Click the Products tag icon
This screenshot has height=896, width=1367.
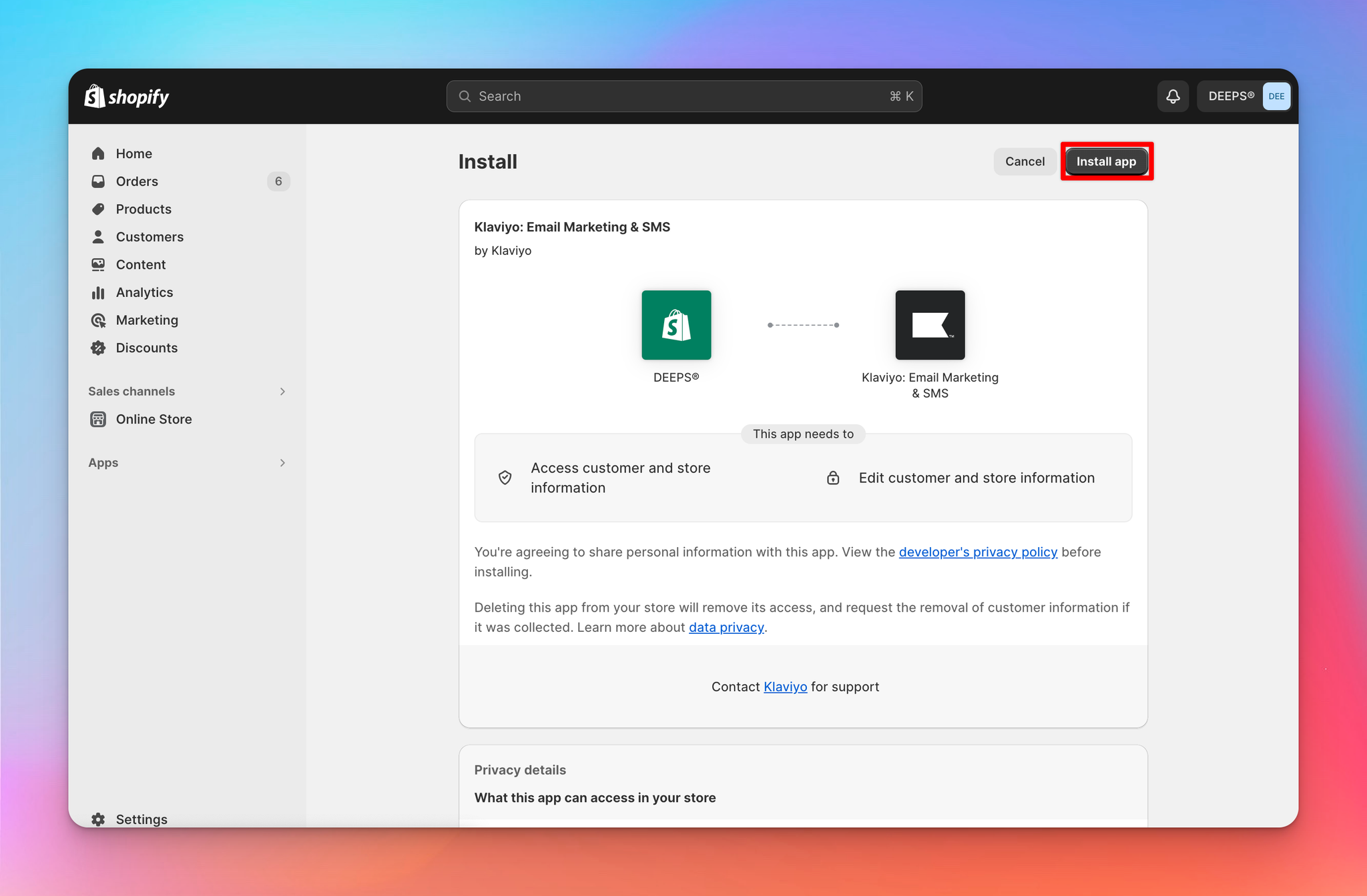click(98, 209)
